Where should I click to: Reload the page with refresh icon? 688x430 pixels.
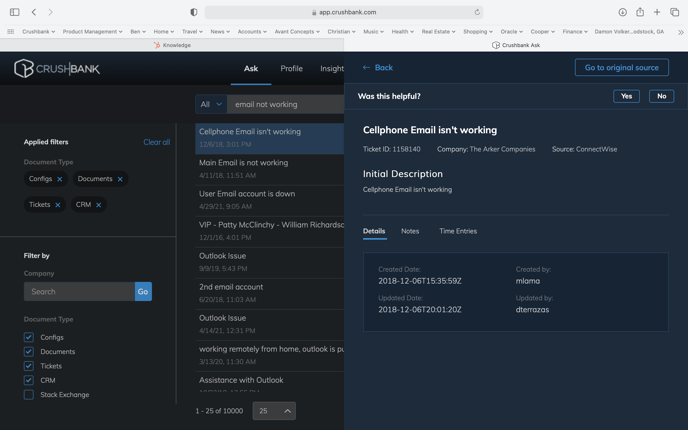click(477, 12)
